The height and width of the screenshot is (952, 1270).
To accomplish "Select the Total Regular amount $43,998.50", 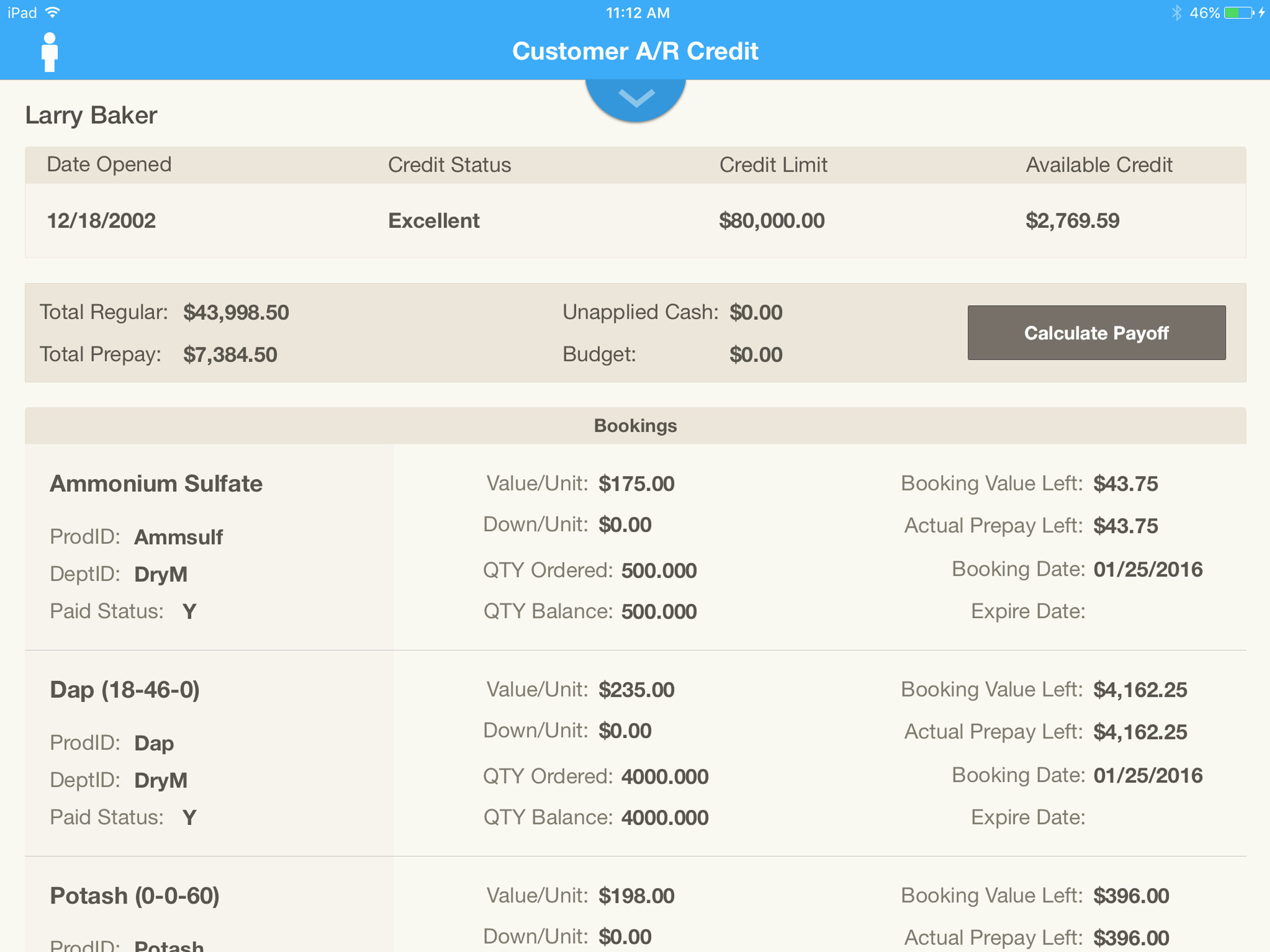I will [236, 313].
